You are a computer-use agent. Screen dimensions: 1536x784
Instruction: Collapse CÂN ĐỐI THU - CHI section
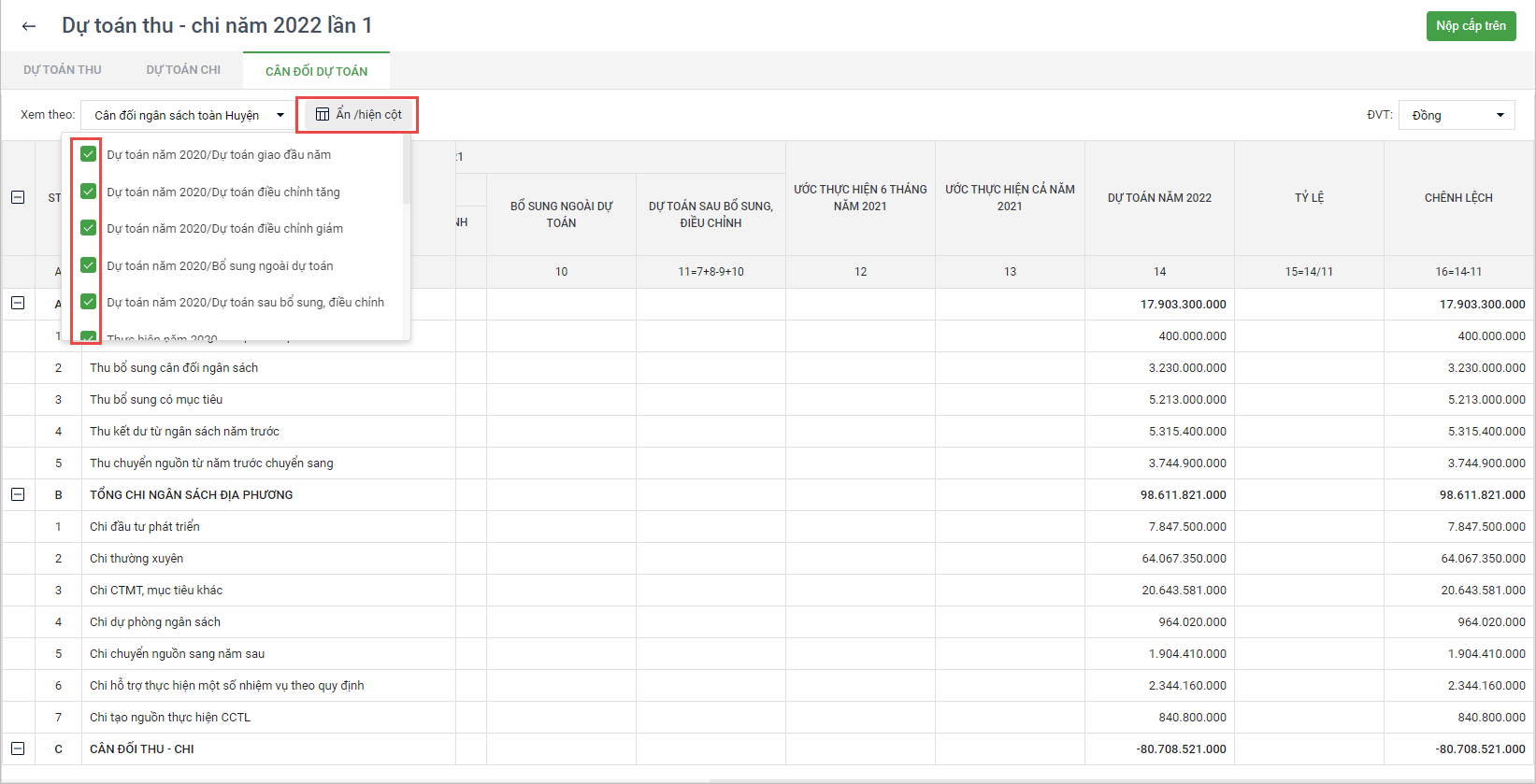click(18, 748)
